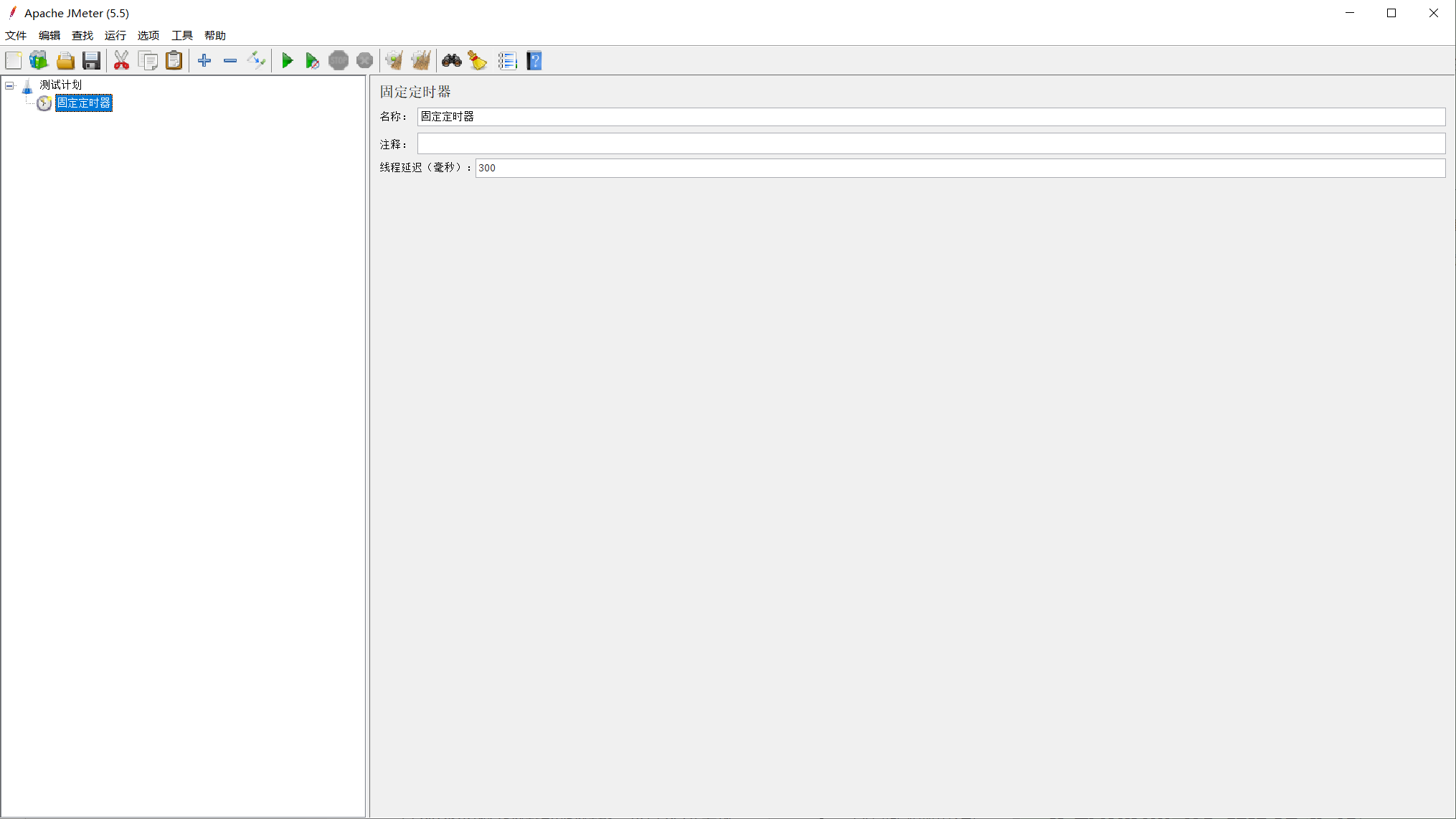
Task: Click the 注释 comment input field
Action: 931,143
